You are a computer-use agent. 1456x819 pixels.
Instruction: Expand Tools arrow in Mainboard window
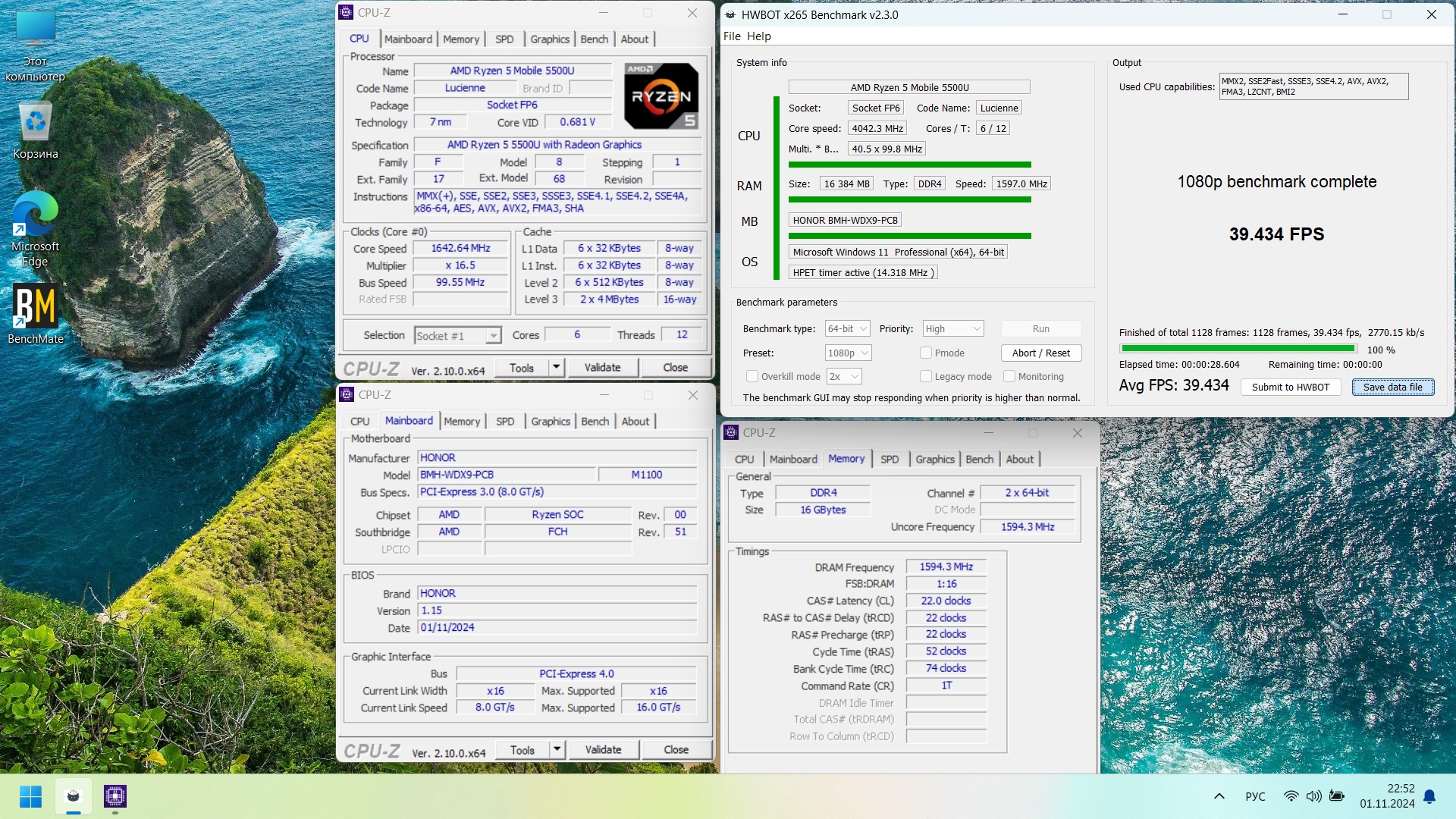coord(557,749)
